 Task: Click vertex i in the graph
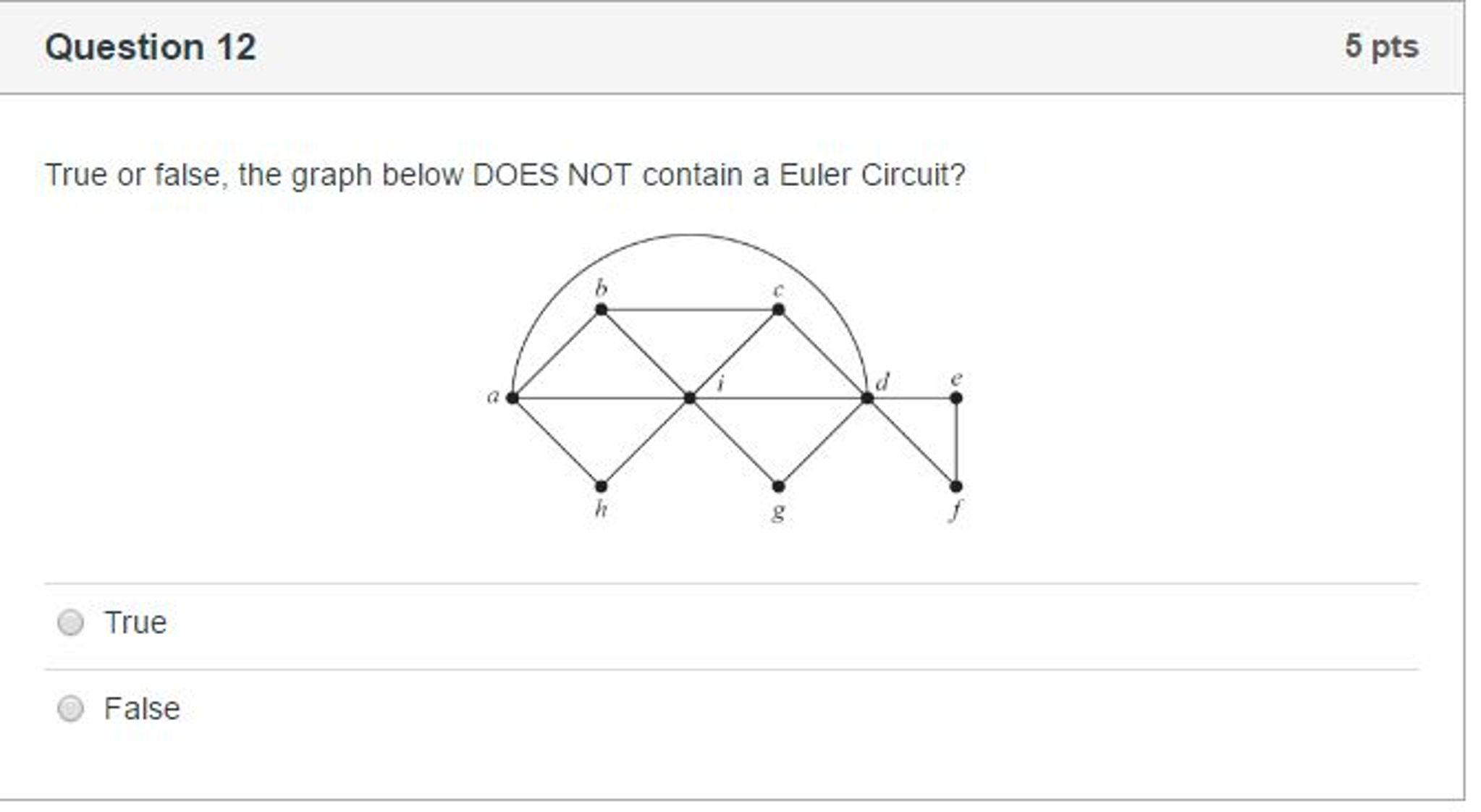(x=689, y=397)
